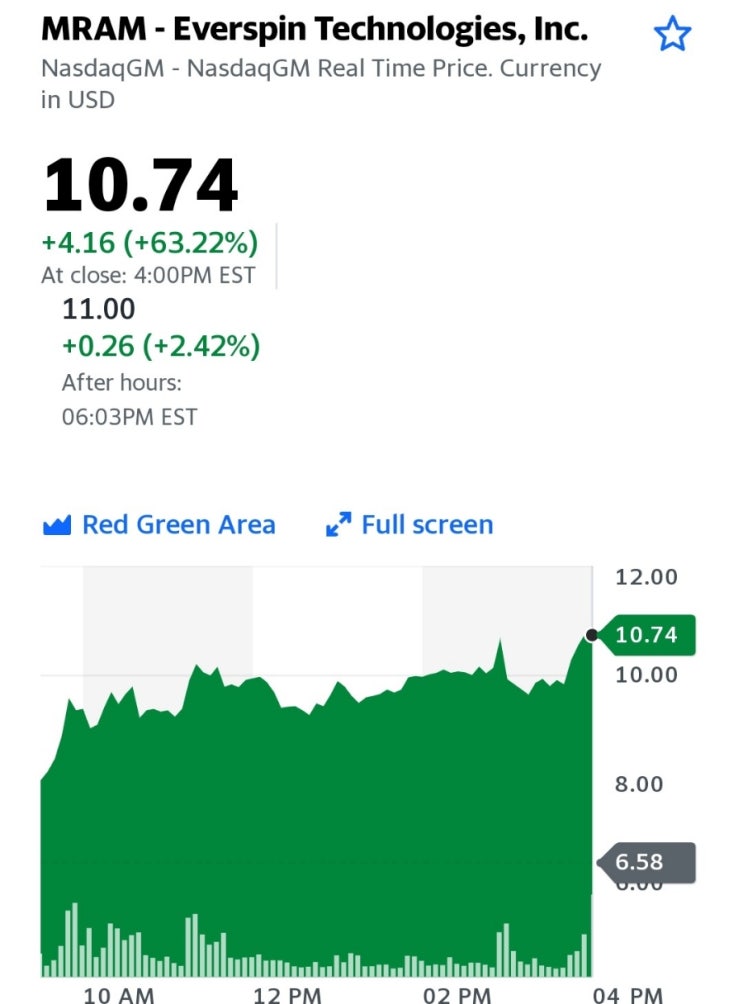Image resolution: width=743 pixels, height=1004 pixels.
Task: Click the volume bar spike after 02 PM
Action: point(506,950)
